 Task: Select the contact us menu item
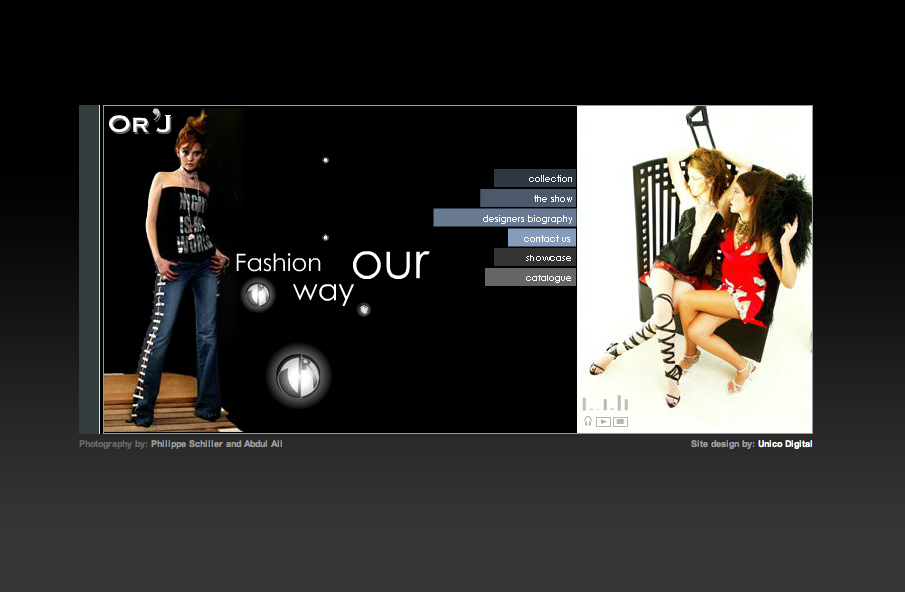coord(542,238)
